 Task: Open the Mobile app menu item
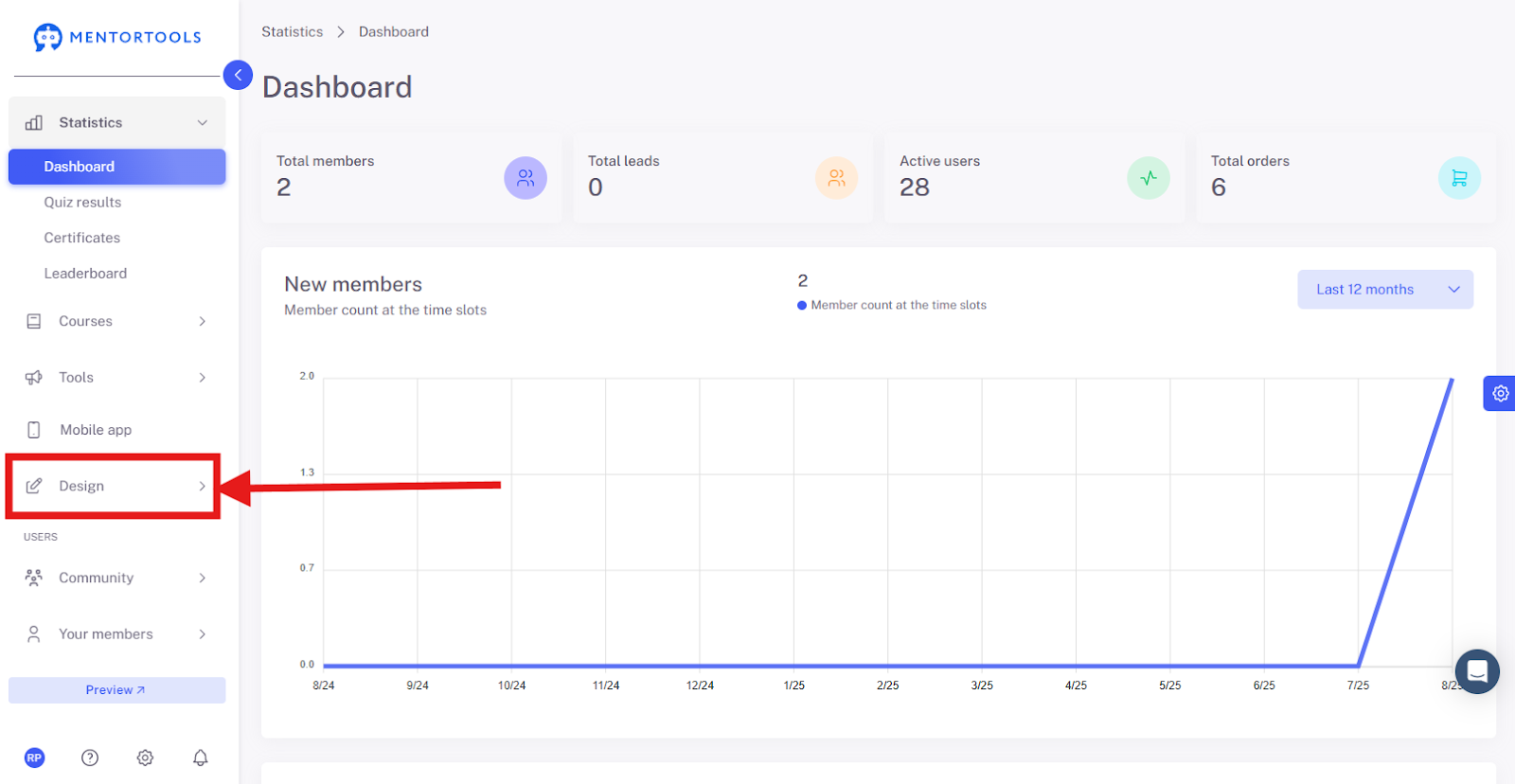point(116,430)
